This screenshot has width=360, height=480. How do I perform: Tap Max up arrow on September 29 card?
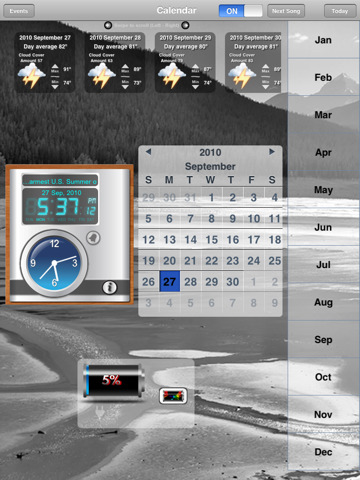[x=195, y=66]
